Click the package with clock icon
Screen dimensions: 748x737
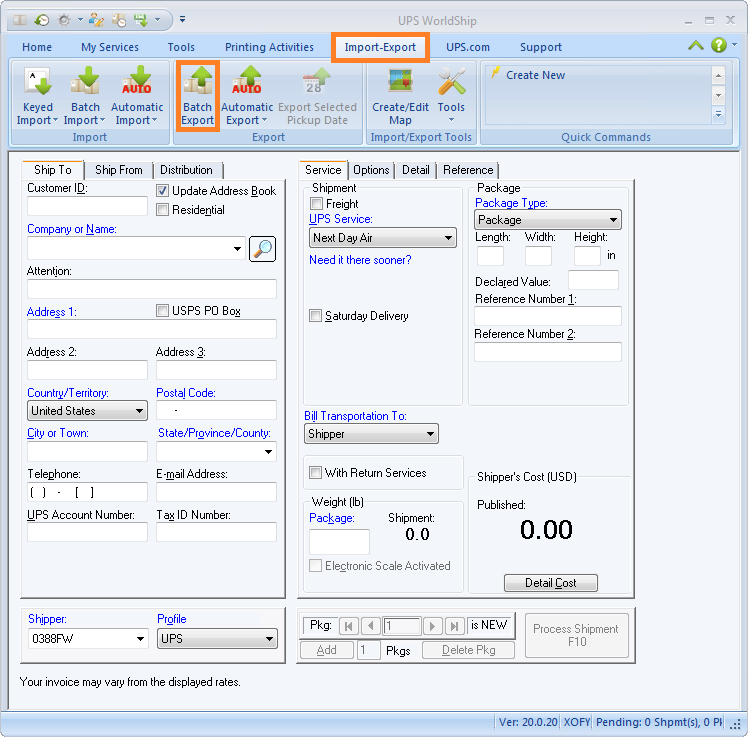click(x=119, y=20)
